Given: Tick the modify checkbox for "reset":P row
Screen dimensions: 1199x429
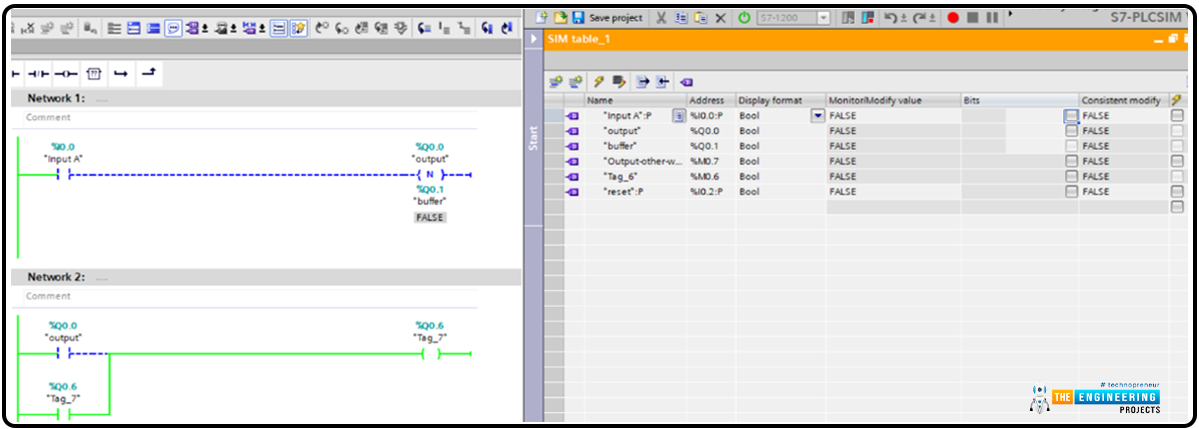Looking at the screenshot, I should pos(1176,191).
